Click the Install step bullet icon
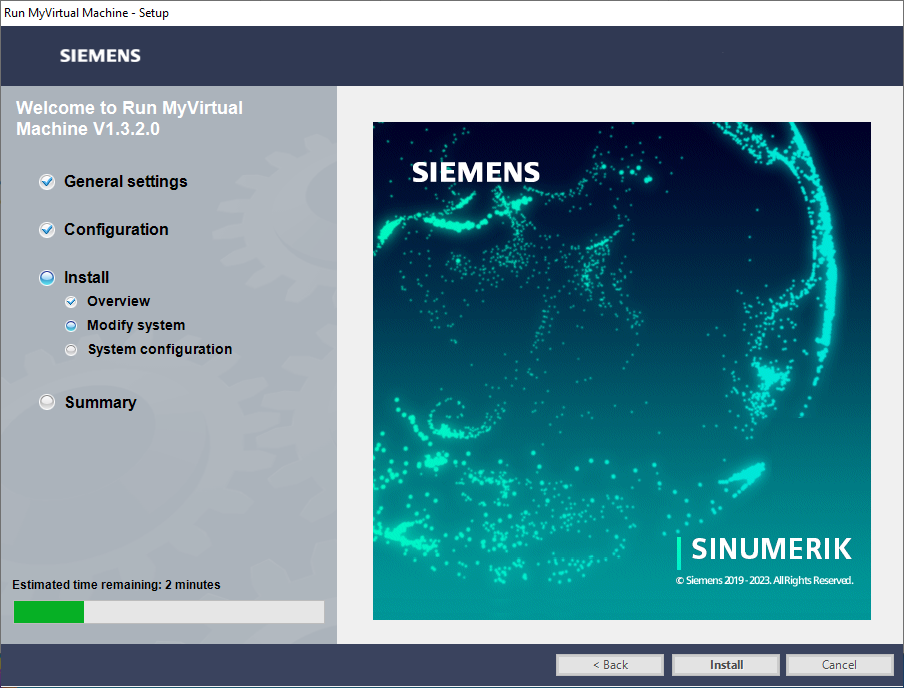This screenshot has width=904, height=688. point(47,278)
